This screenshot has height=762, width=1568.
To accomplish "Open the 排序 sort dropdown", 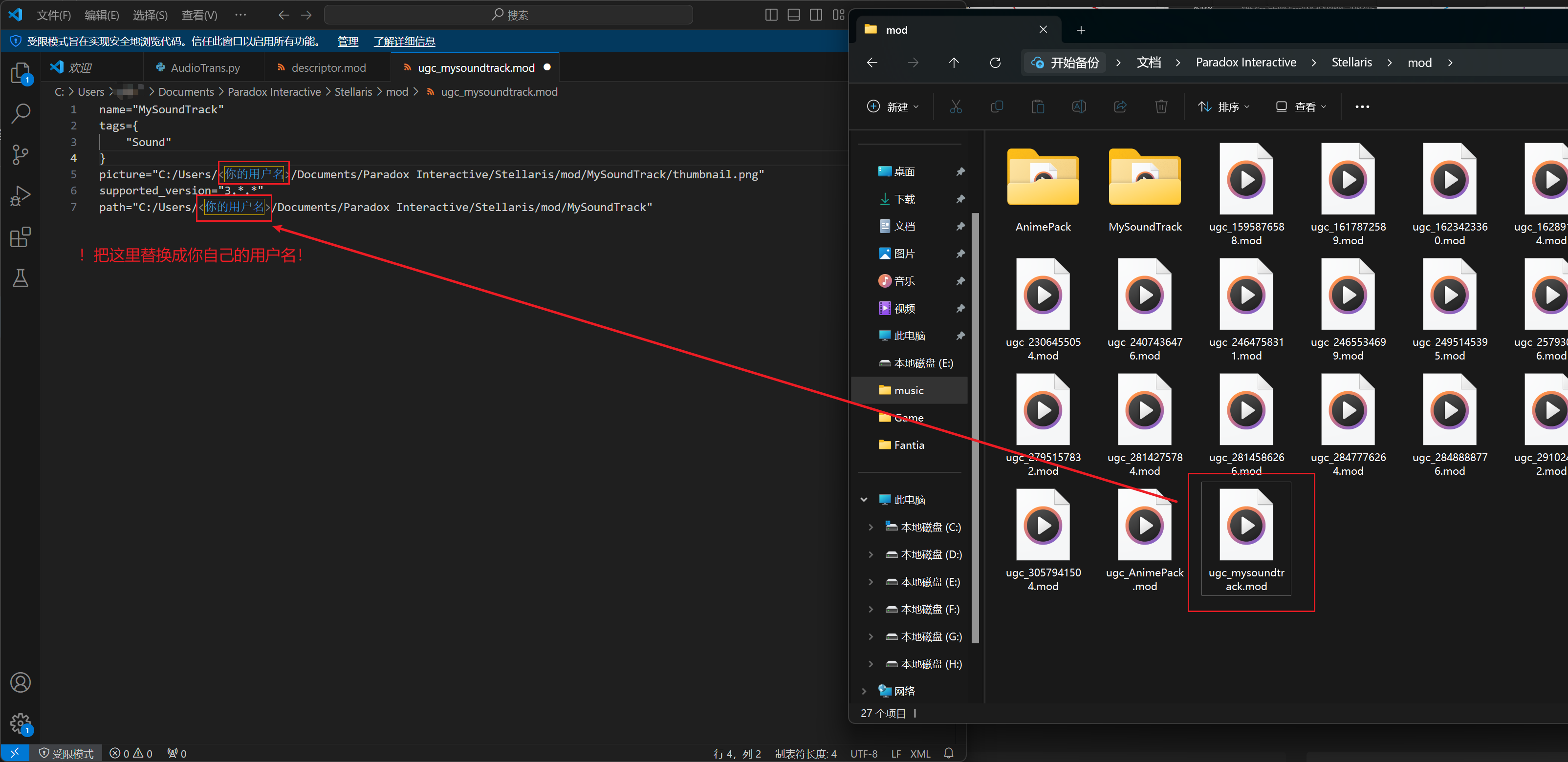I will [1223, 107].
